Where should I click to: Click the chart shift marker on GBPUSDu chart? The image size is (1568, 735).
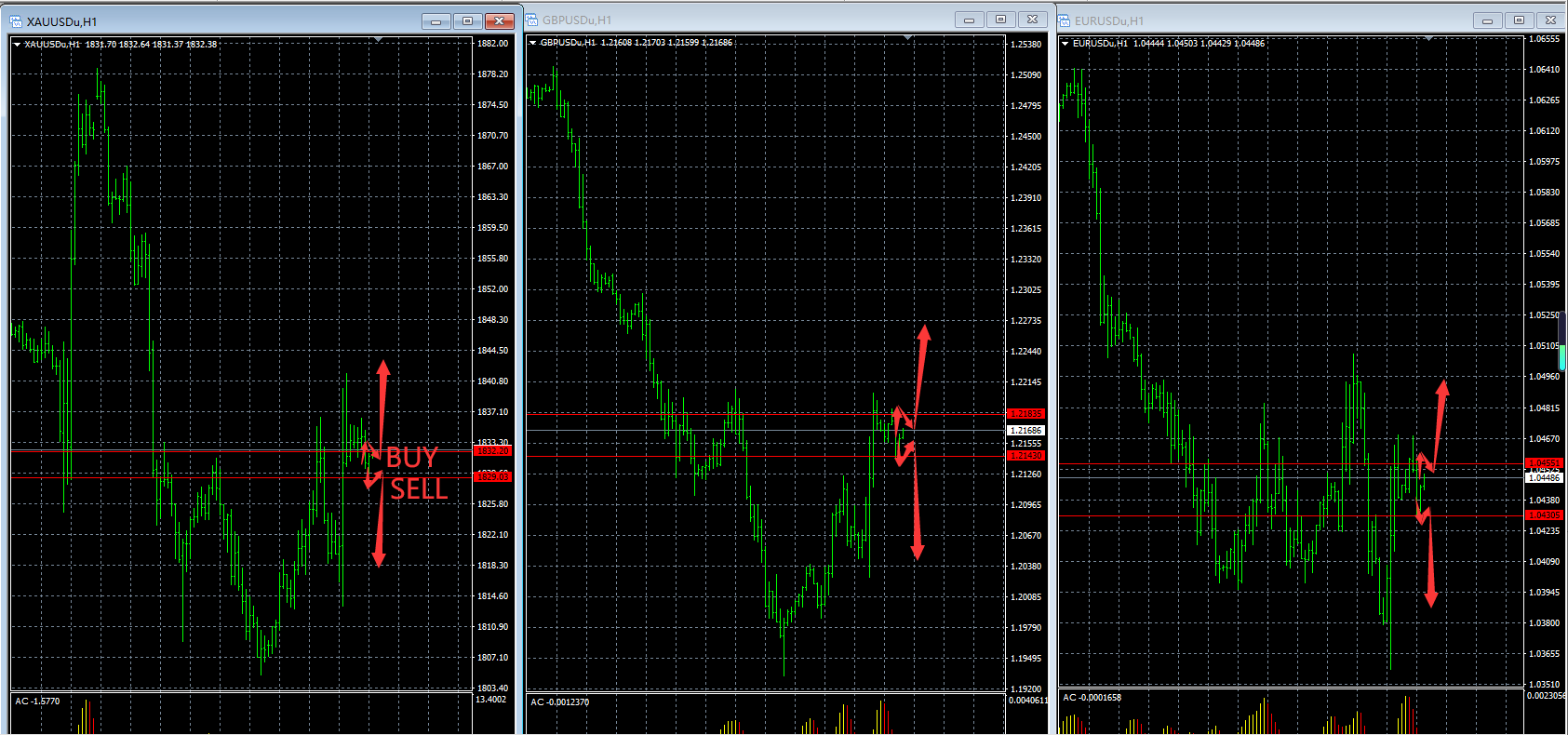coord(908,38)
